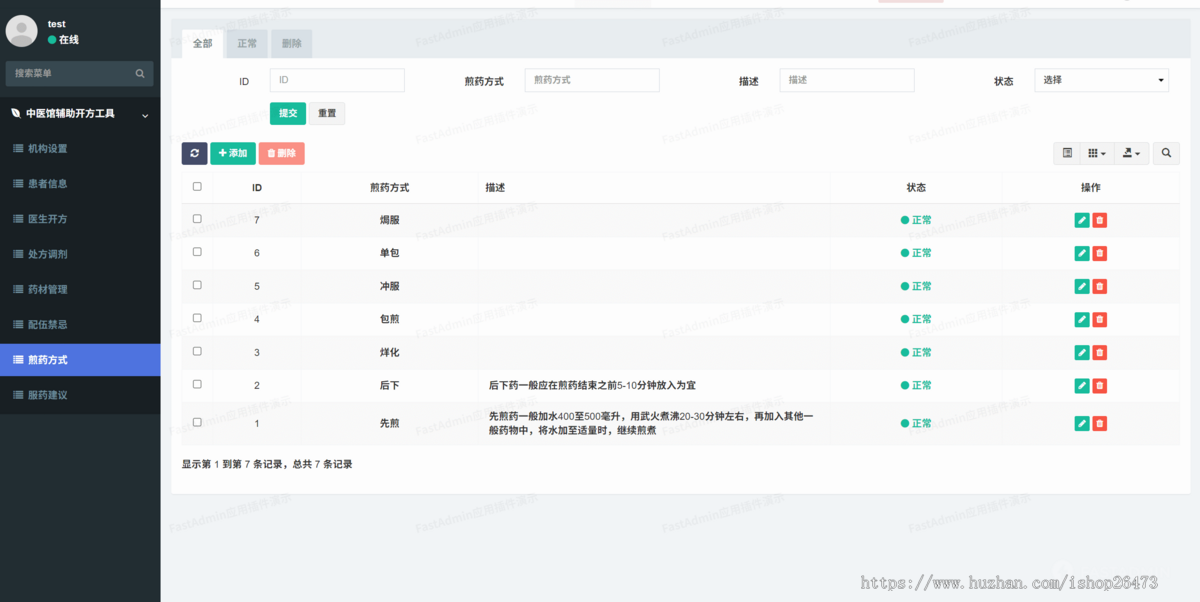Click the search magnifier in sidebar menu search
This screenshot has width=1200, height=602.
point(140,73)
